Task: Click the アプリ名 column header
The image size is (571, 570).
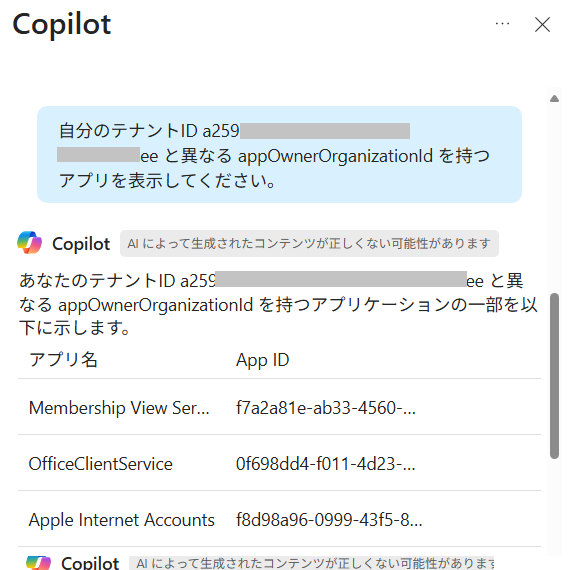Action: [x=63, y=360]
